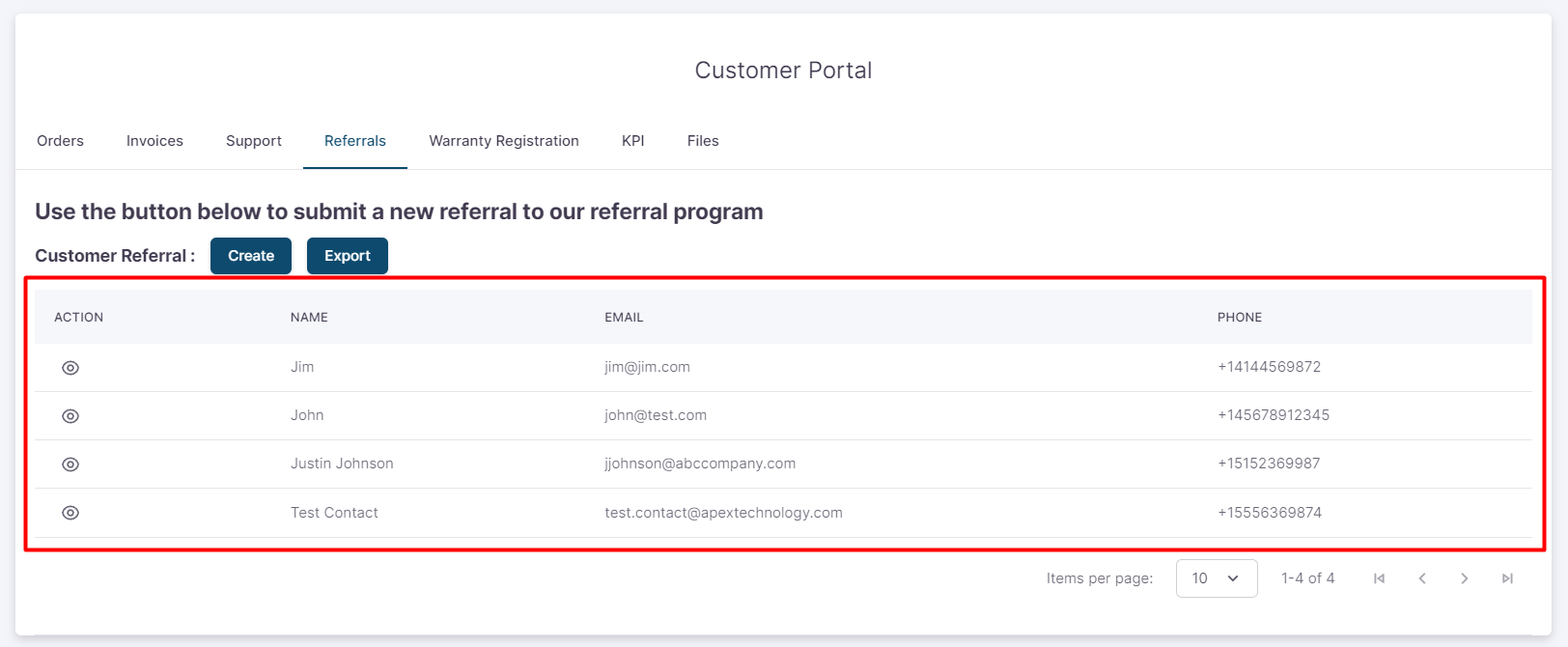
Task: Open the items per page dropdown
Action: click(x=1216, y=578)
